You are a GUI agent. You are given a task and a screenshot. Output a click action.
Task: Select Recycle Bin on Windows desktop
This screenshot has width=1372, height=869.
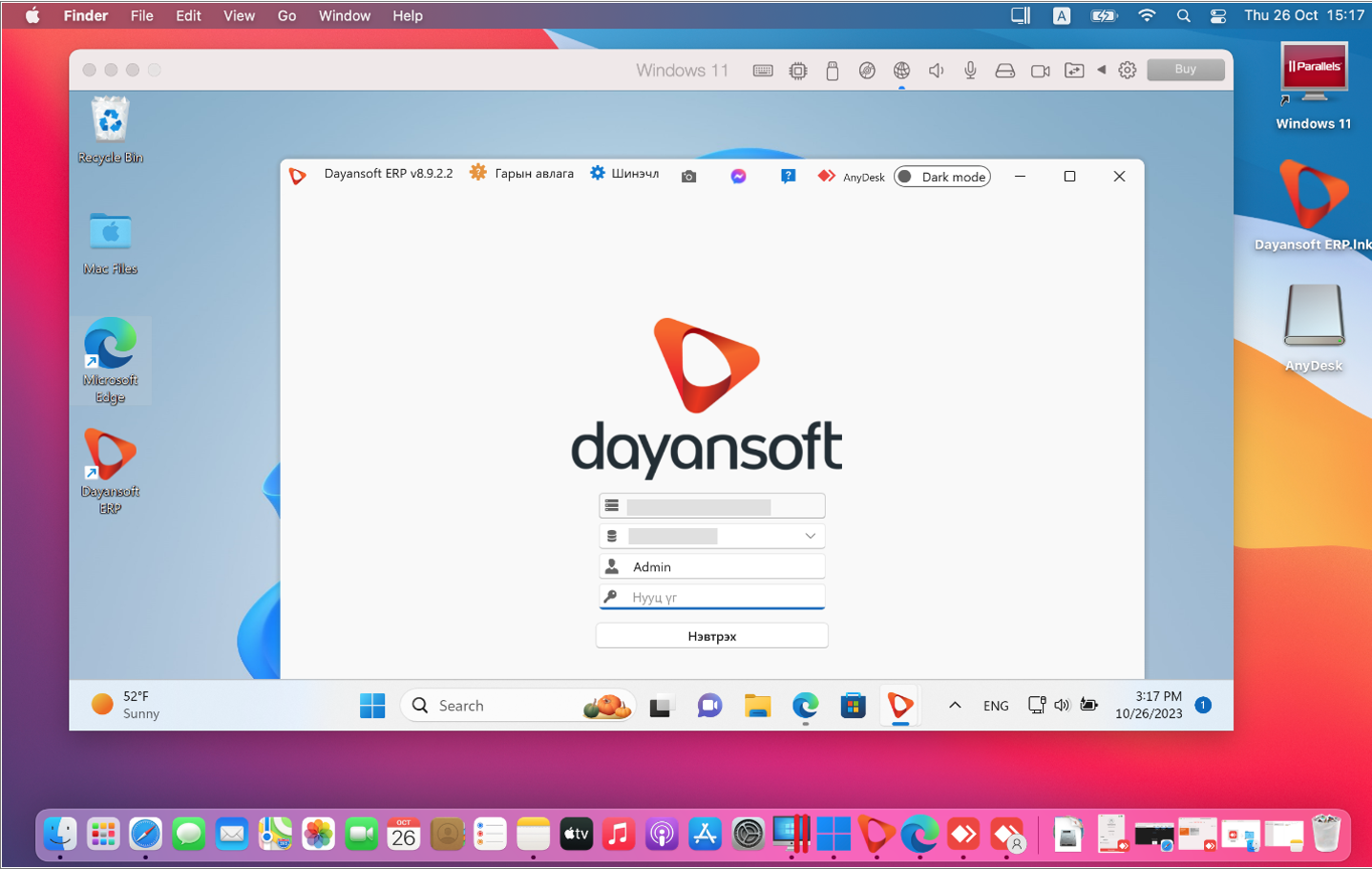111,131
